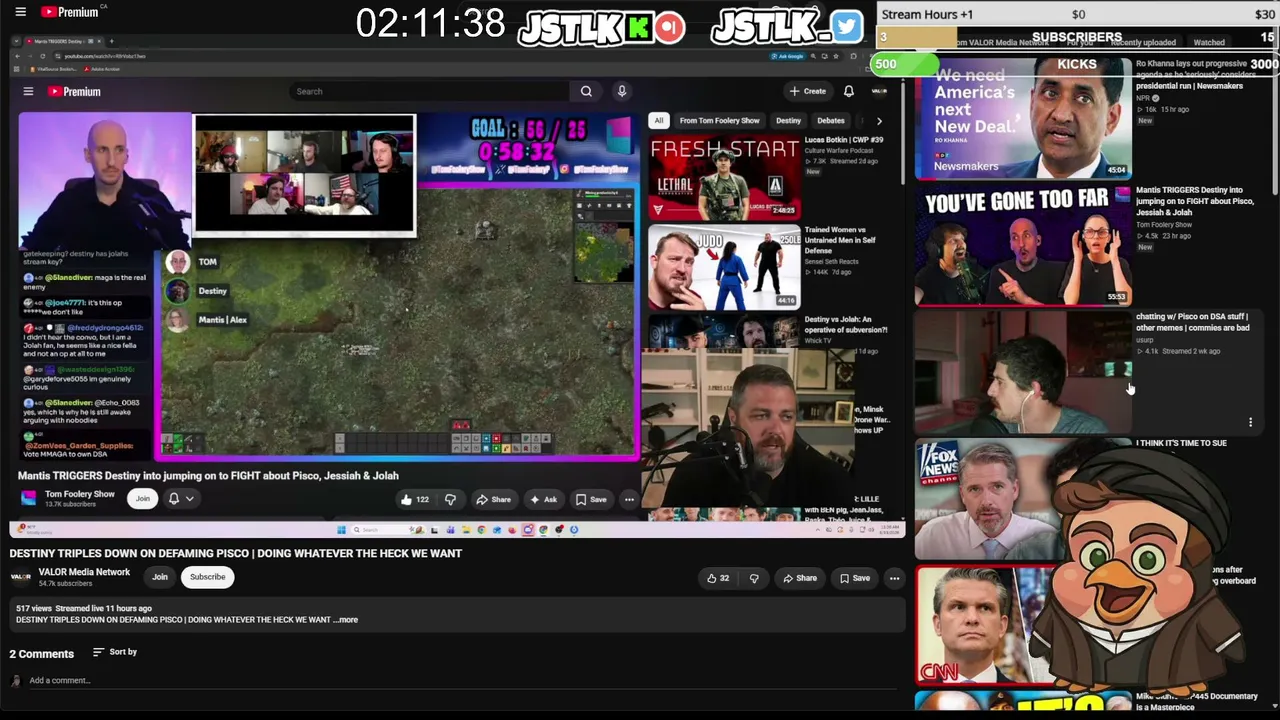
Task: Click the '2 Comments' heading
Action: point(42,654)
